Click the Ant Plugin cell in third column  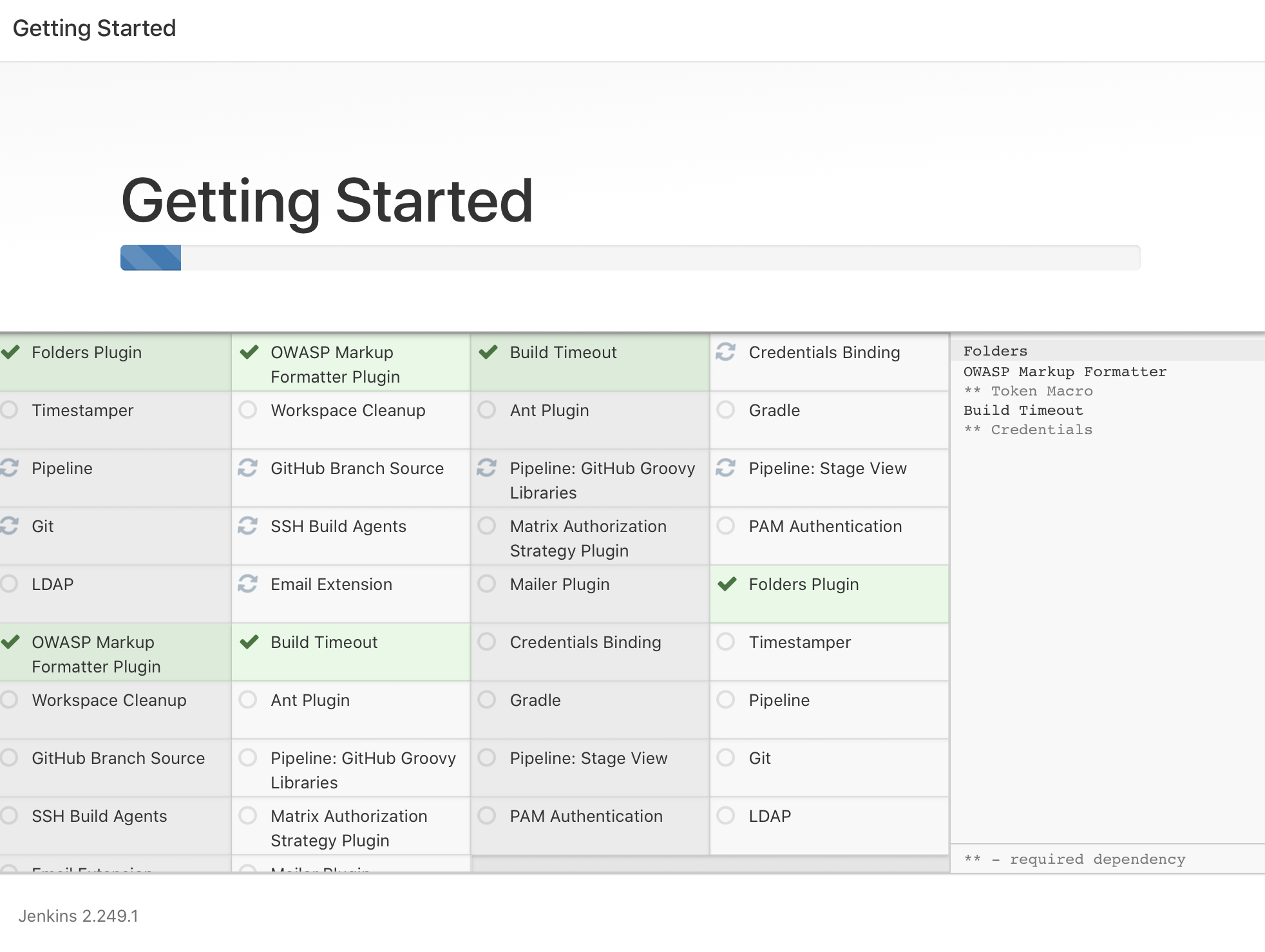(549, 410)
